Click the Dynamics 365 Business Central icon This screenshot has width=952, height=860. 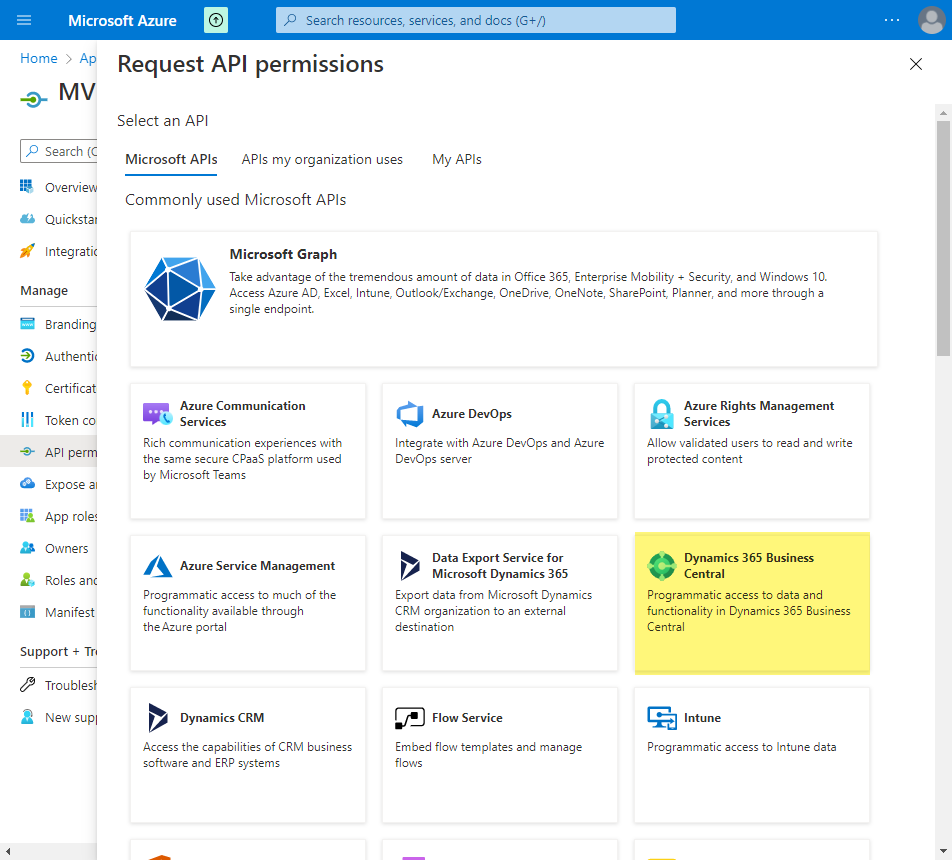pos(662,565)
